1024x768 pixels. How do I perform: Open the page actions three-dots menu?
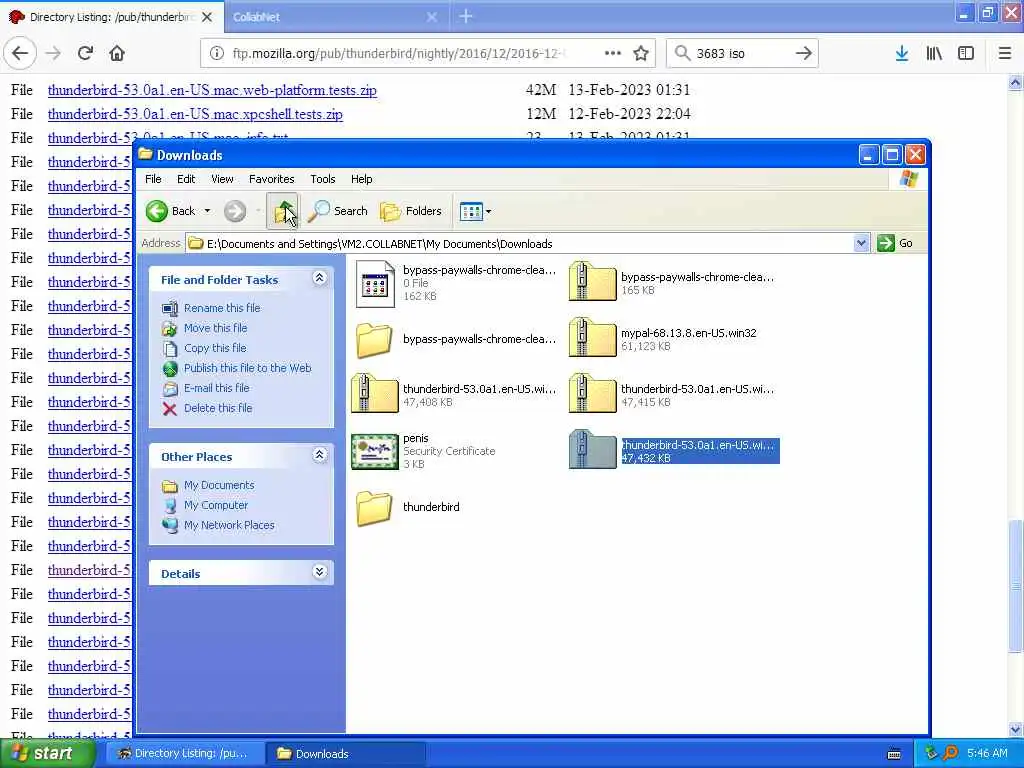(x=613, y=53)
